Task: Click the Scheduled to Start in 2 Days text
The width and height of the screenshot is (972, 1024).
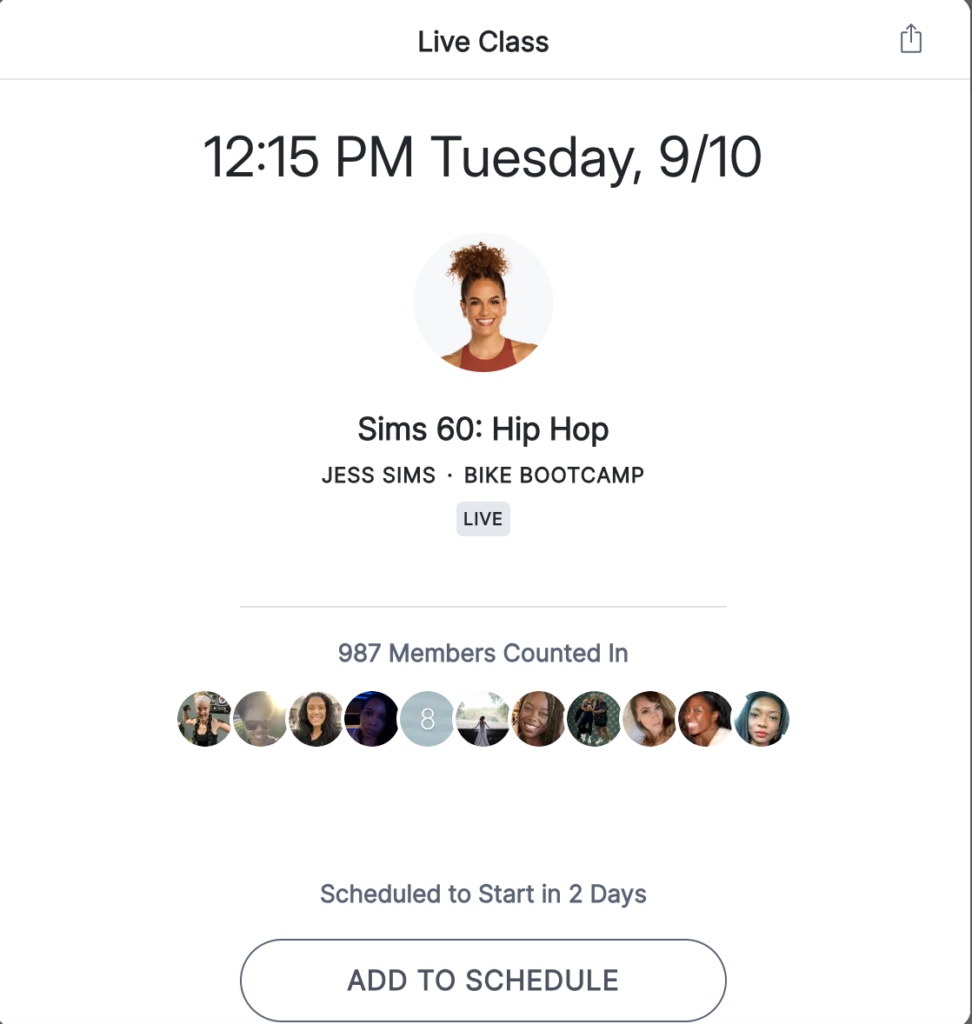Action: (483, 894)
